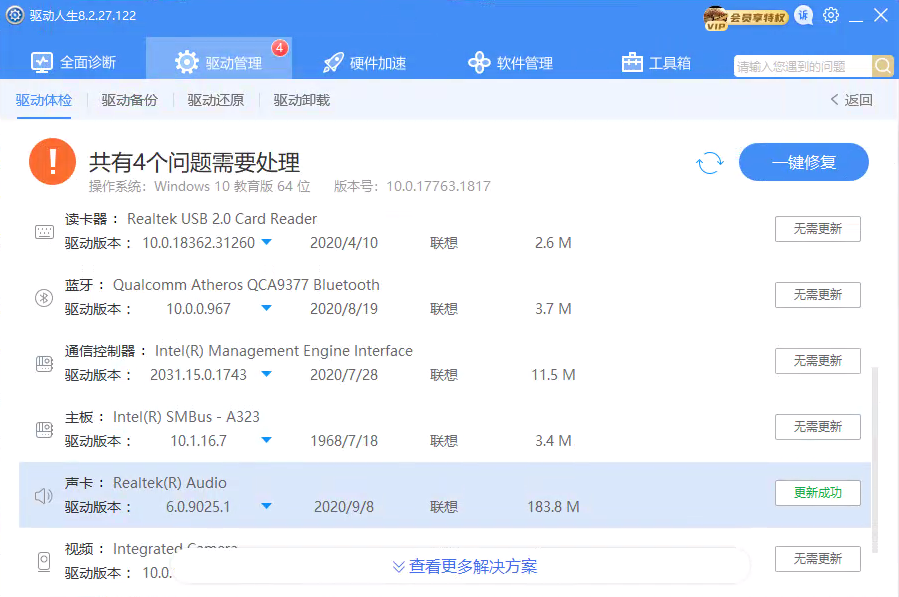The width and height of the screenshot is (899, 597).
Task: Click 更新成功 for Realtek Audio
Action: pyautogui.click(x=818, y=493)
